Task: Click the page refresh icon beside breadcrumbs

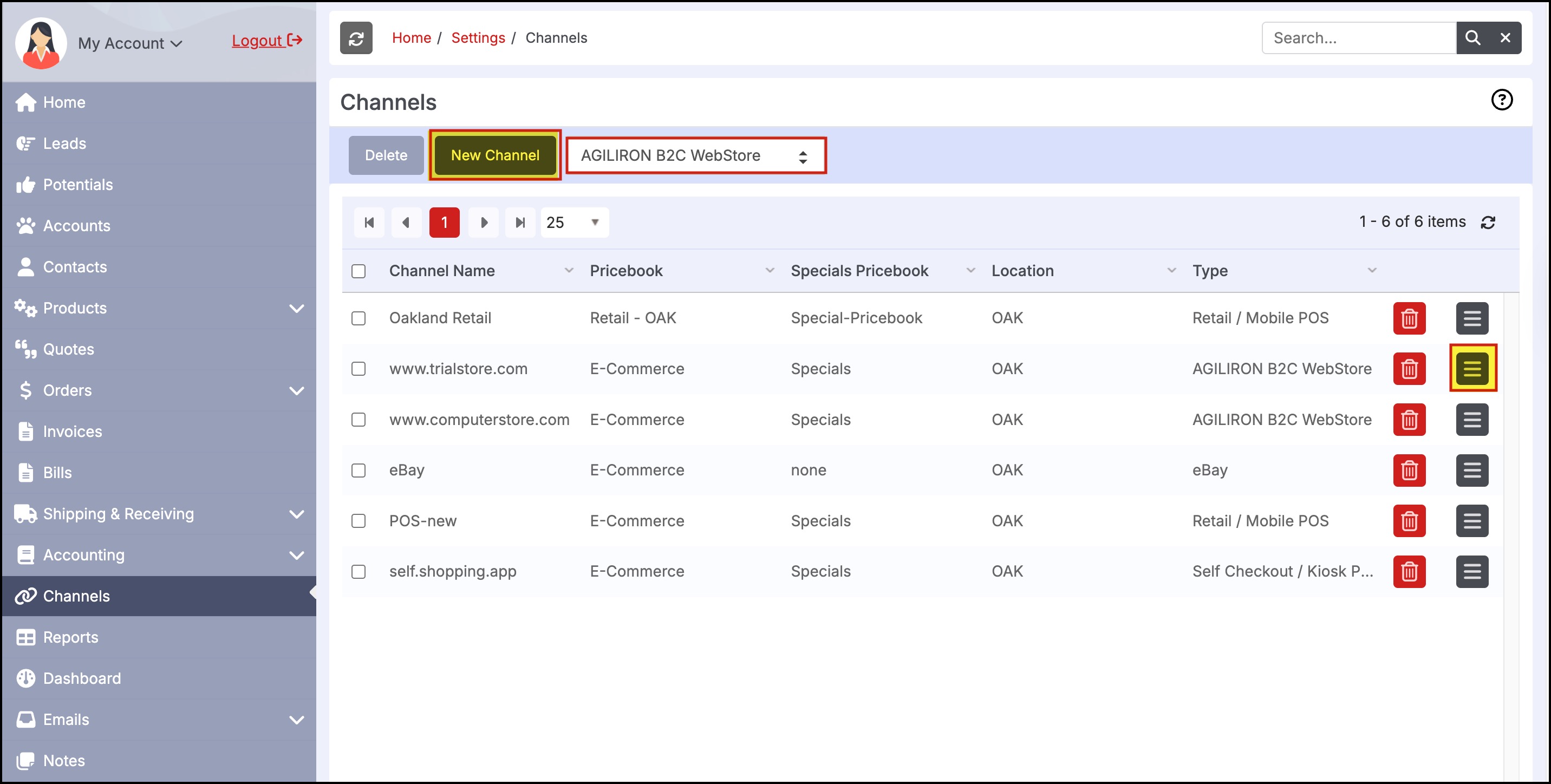Action: point(356,38)
